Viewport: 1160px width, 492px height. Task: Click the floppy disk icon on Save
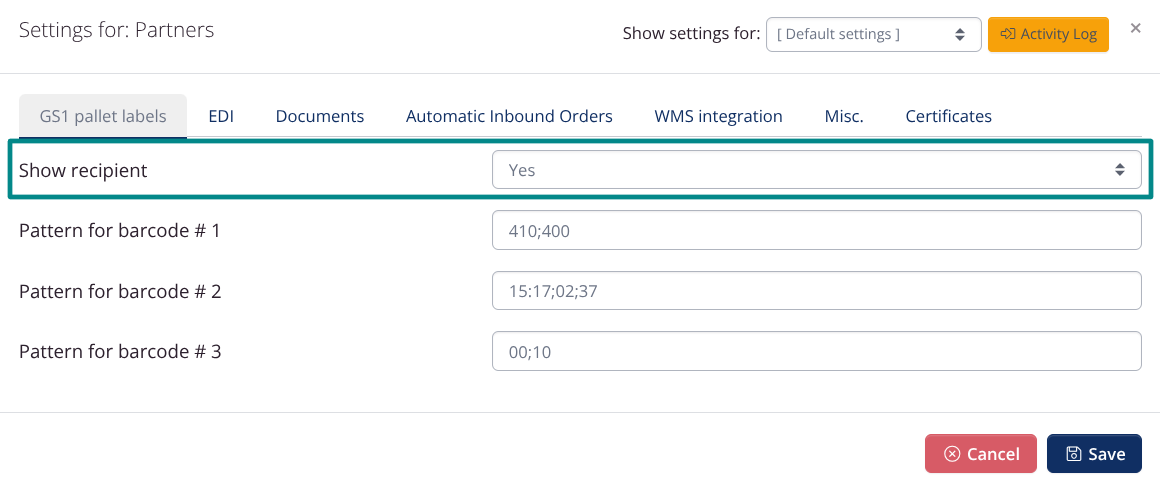tap(1073, 454)
